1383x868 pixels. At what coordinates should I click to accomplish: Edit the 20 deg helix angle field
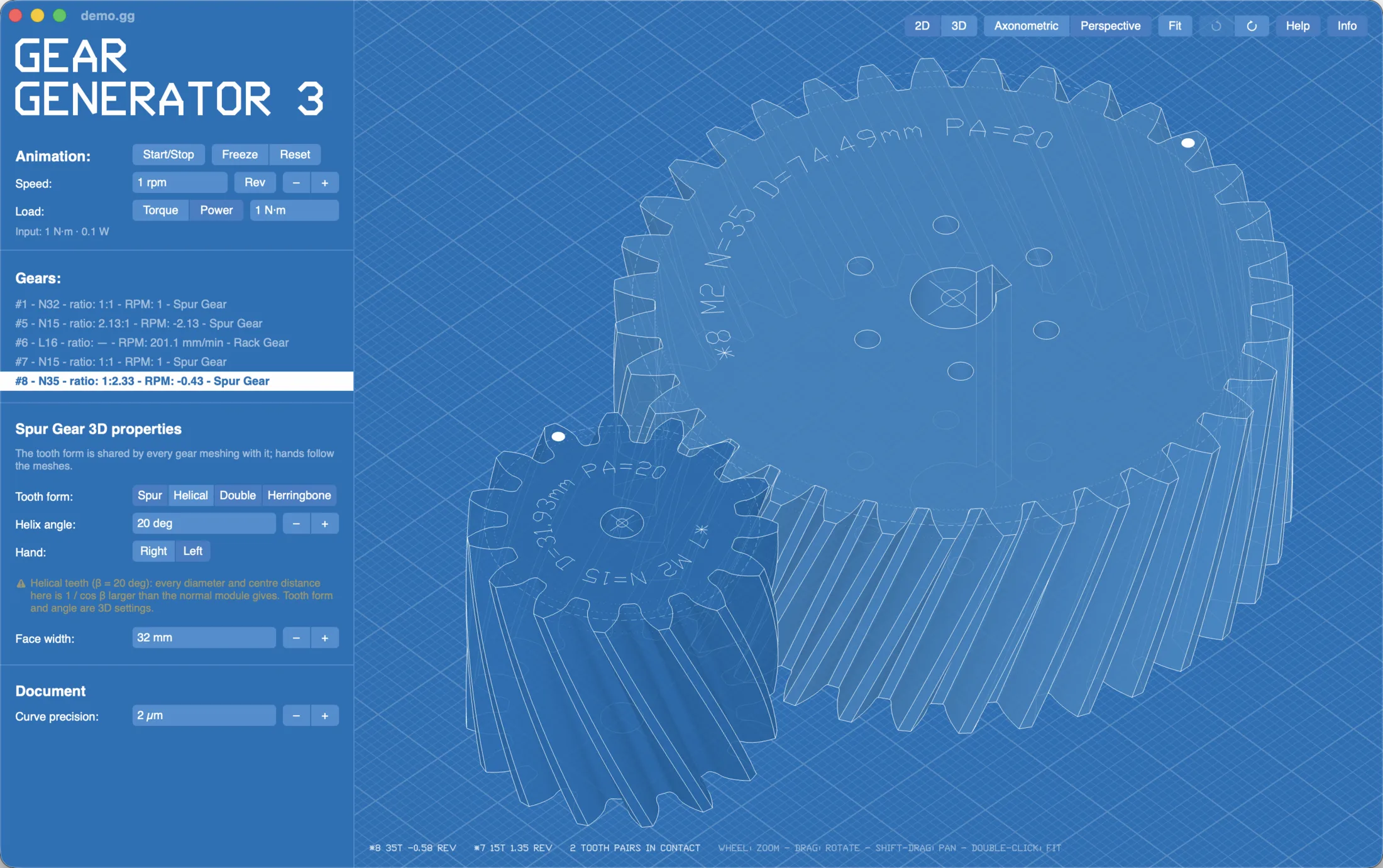pos(204,524)
